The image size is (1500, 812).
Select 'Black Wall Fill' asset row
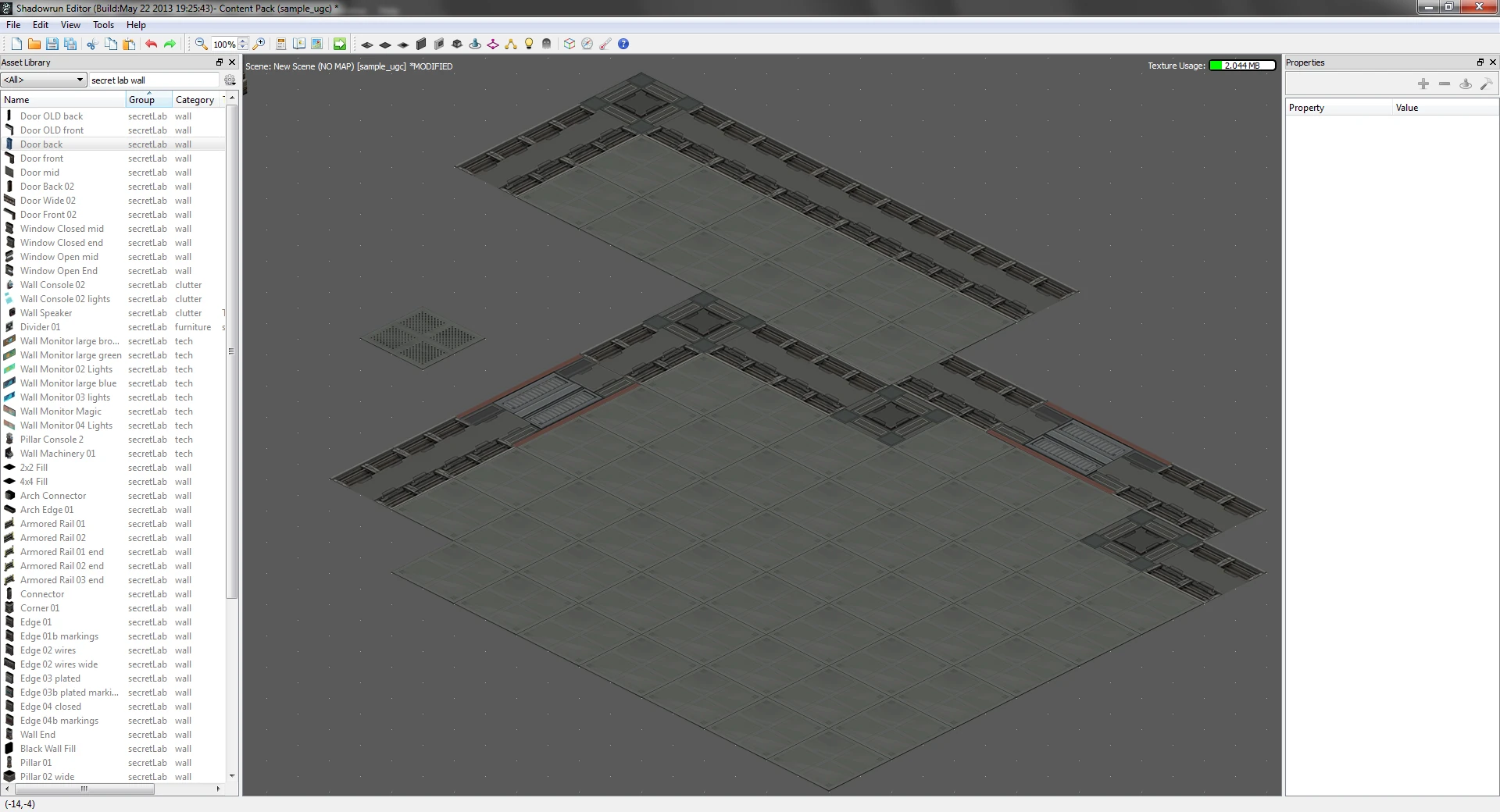tap(113, 749)
